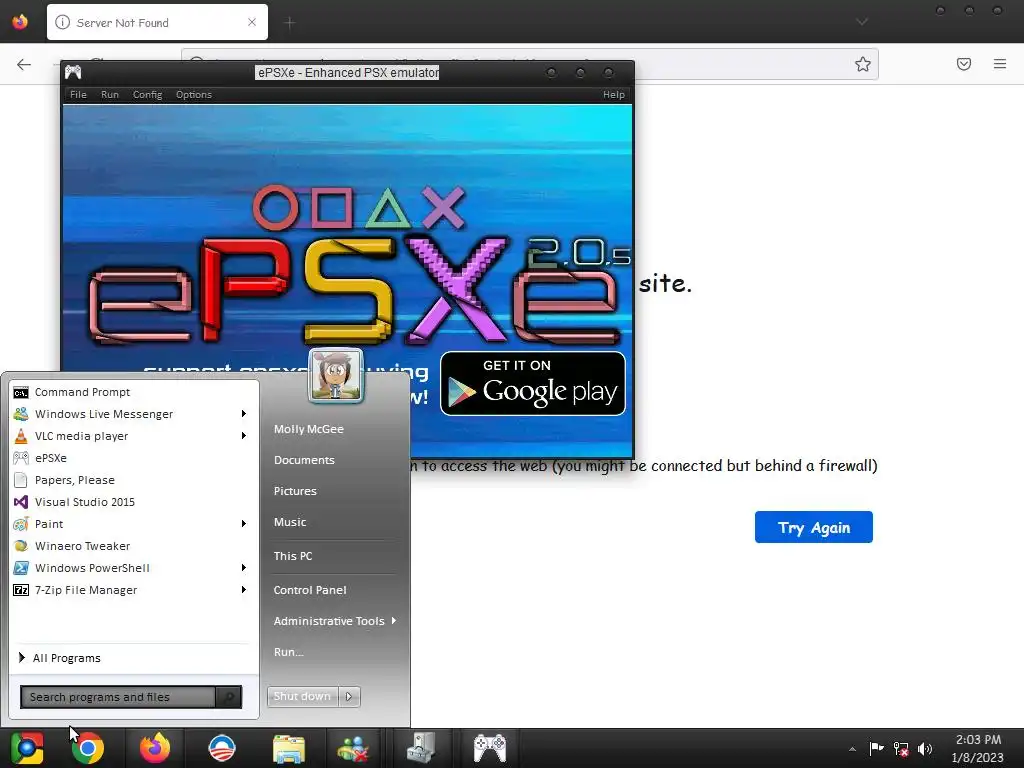Click the Shut down button

pos(302,697)
